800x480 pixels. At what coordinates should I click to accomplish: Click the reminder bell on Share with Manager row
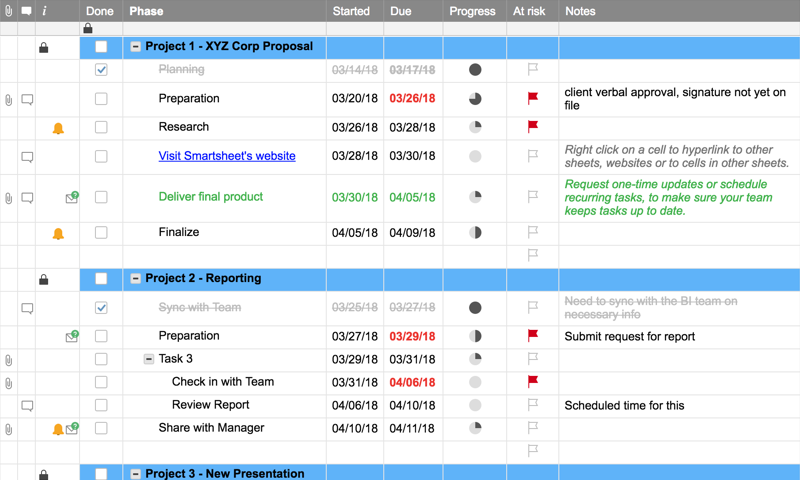(x=58, y=429)
